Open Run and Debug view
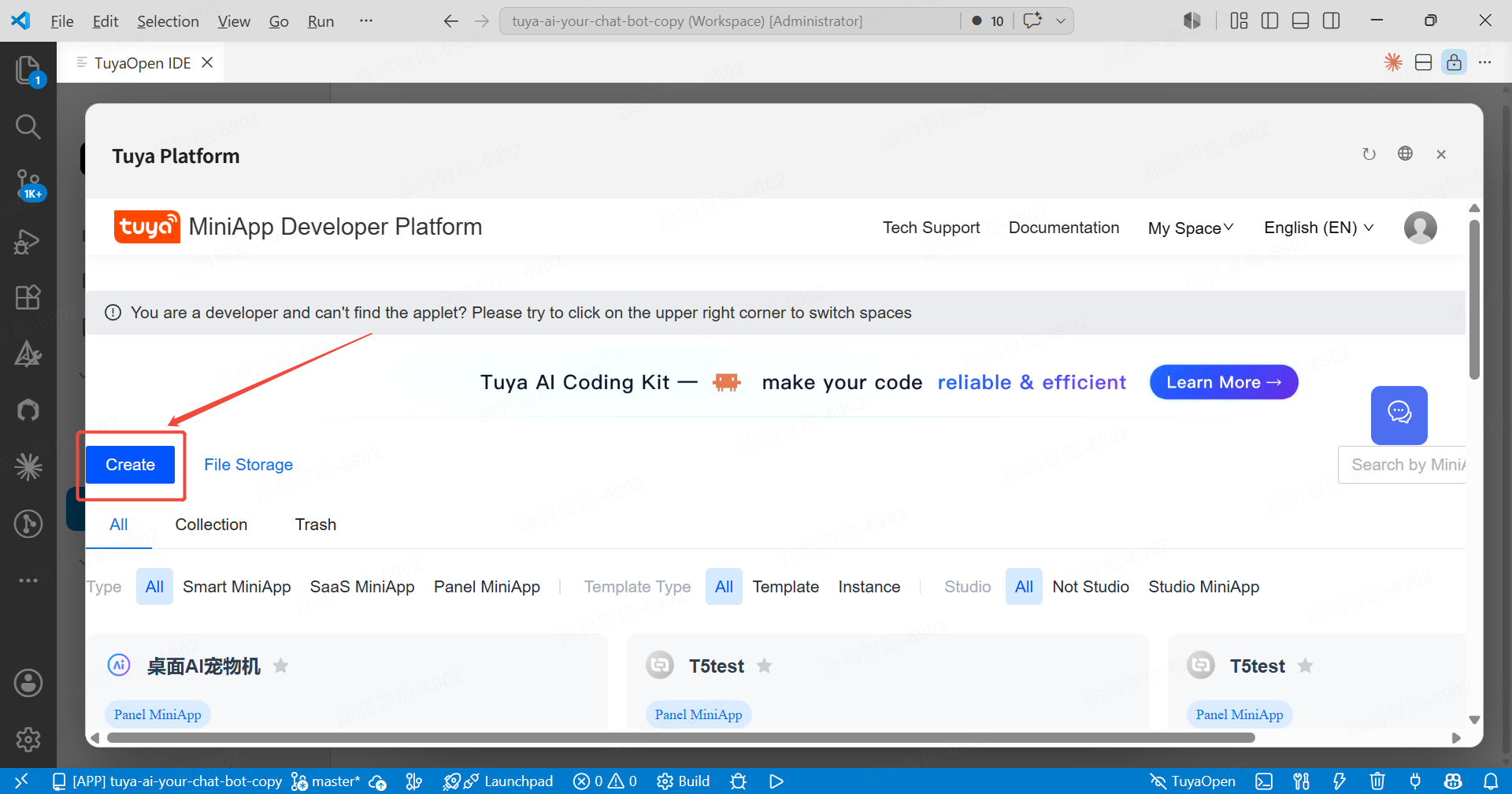 coord(28,241)
